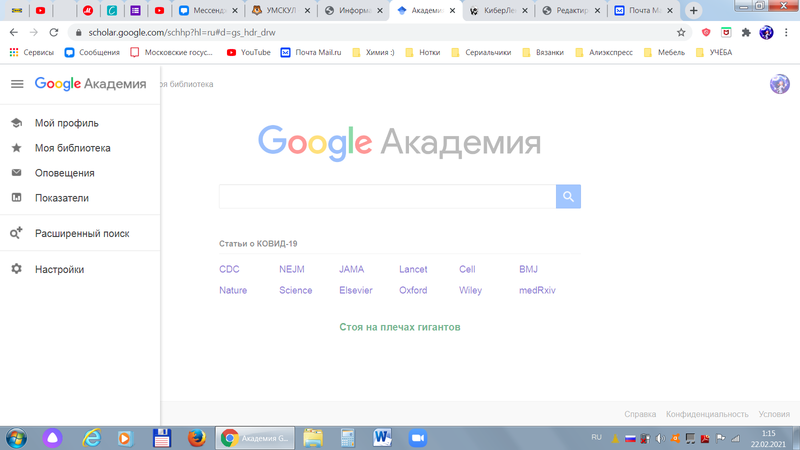Click the red shield extension icon
The height and width of the screenshot is (450, 800).
706,32
